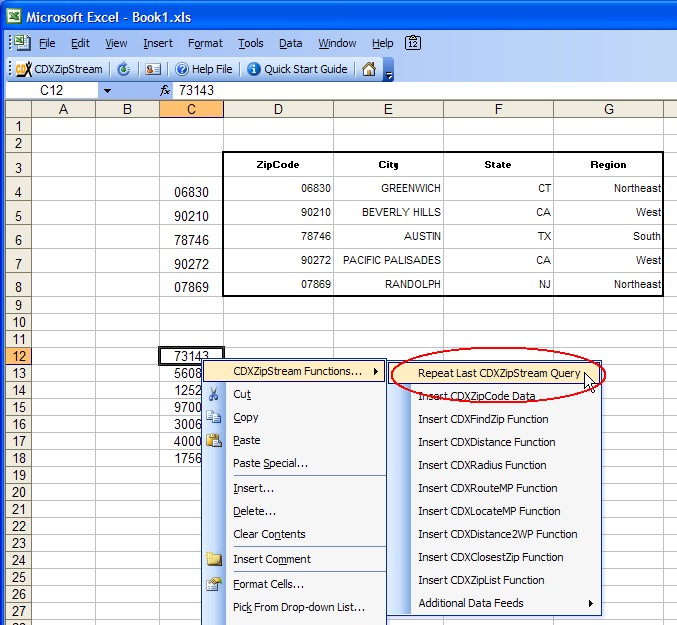The width and height of the screenshot is (677, 625).
Task: Click the Name Box showing C12
Action: pos(52,90)
